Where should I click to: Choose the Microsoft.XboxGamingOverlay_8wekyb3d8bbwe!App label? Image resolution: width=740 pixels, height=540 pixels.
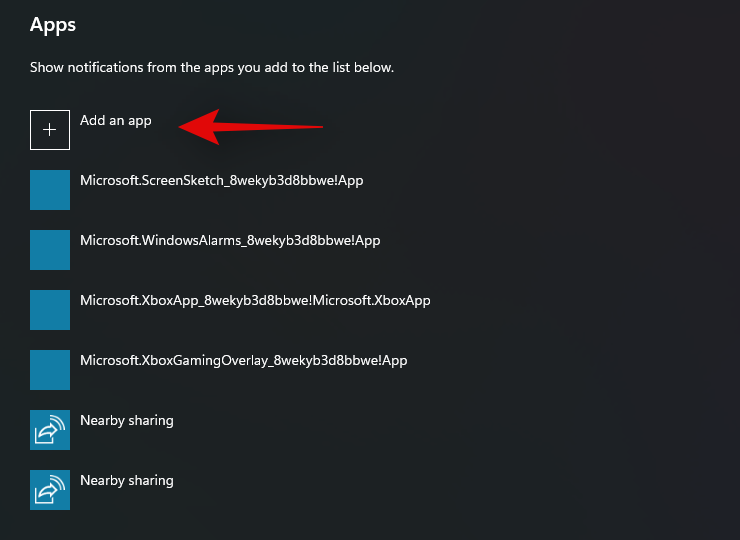point(243,361)
